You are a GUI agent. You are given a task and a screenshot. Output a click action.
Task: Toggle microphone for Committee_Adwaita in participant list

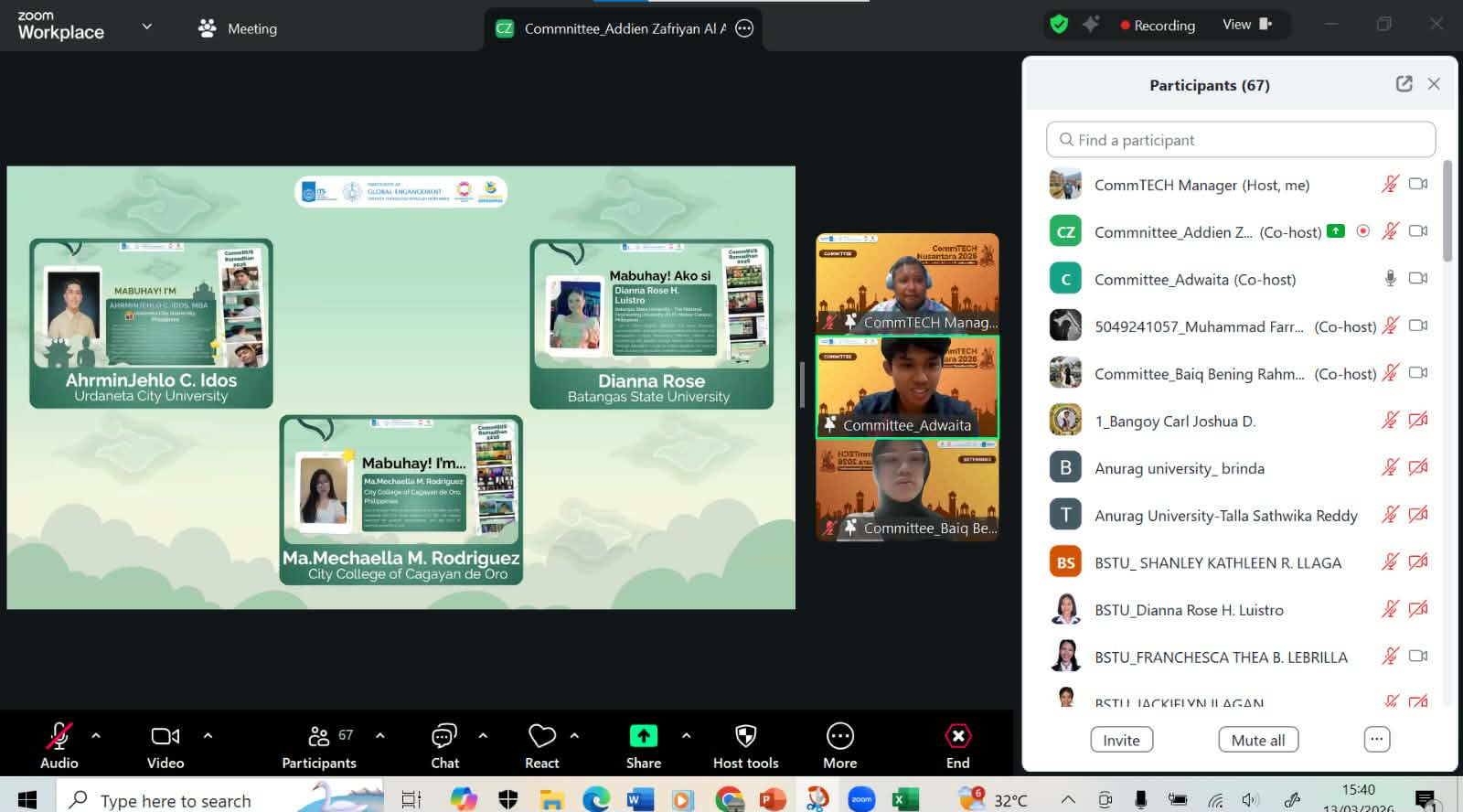point(1390,279)
